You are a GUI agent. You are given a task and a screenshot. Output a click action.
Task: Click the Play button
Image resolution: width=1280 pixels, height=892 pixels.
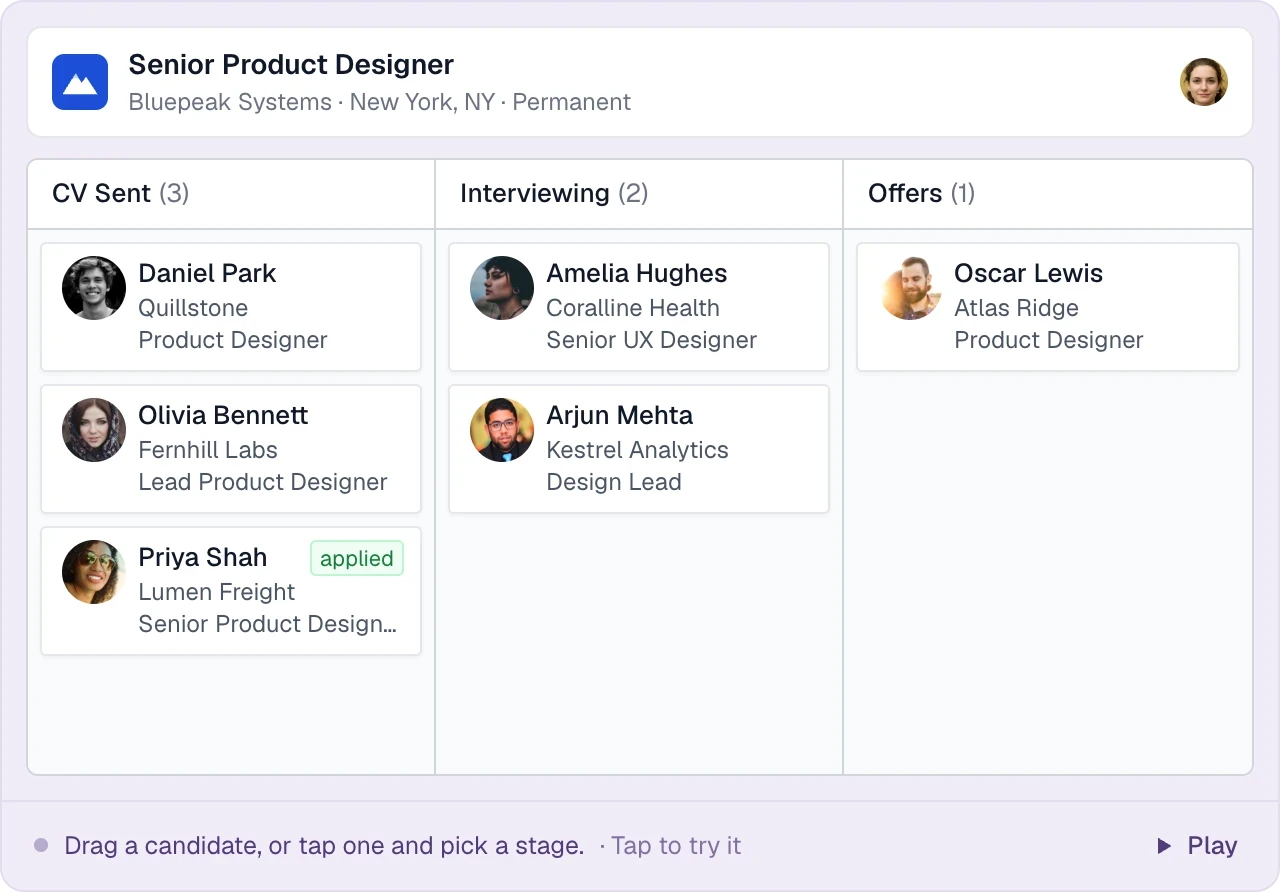(x=1197, y=846)
